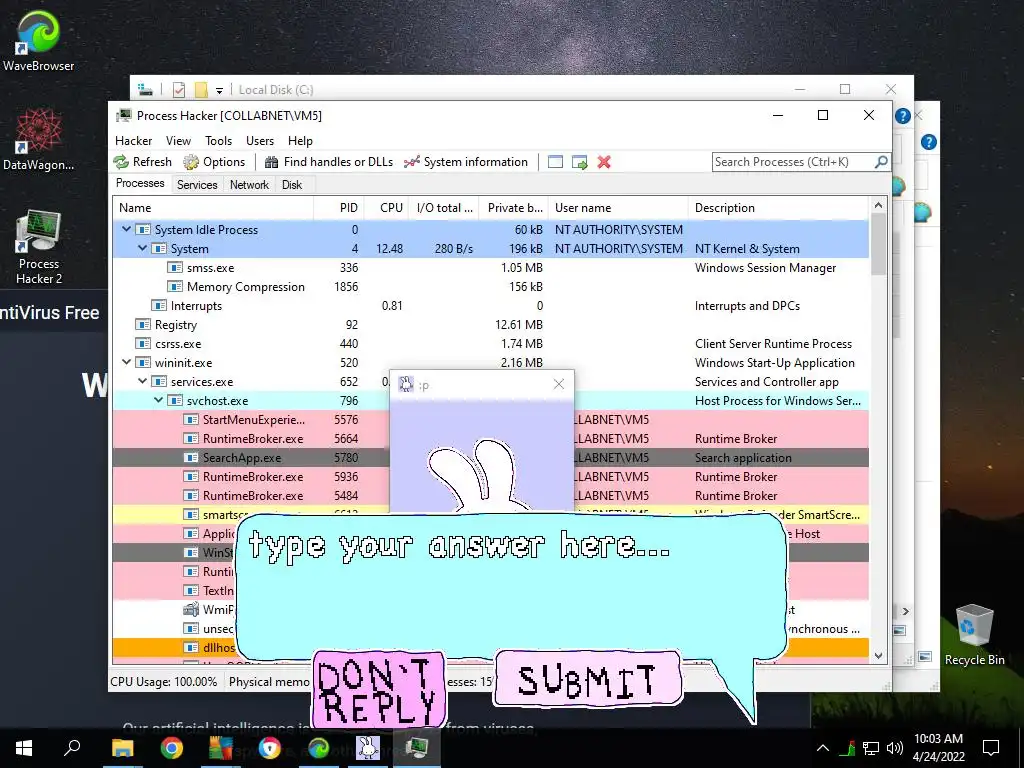Sort by the CPU column header

pos(387,208)
